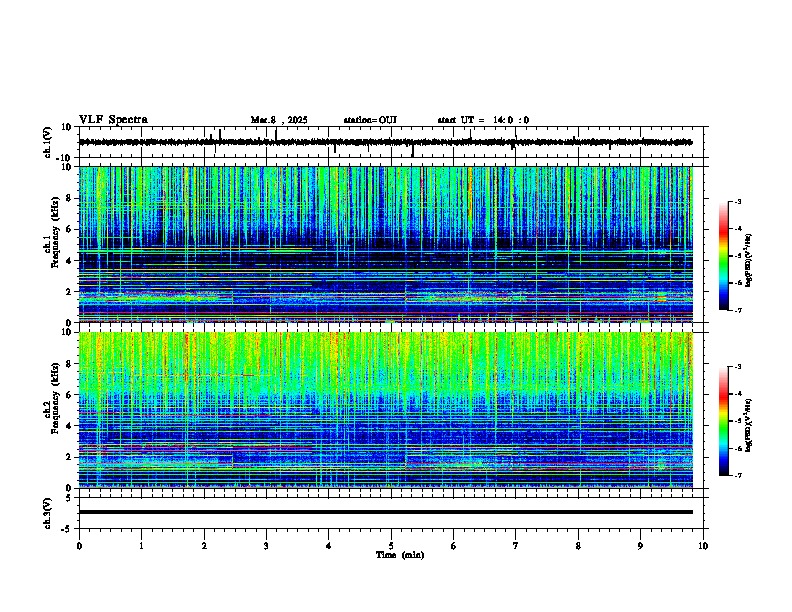Click the 'station=OUJ' label

370,120
